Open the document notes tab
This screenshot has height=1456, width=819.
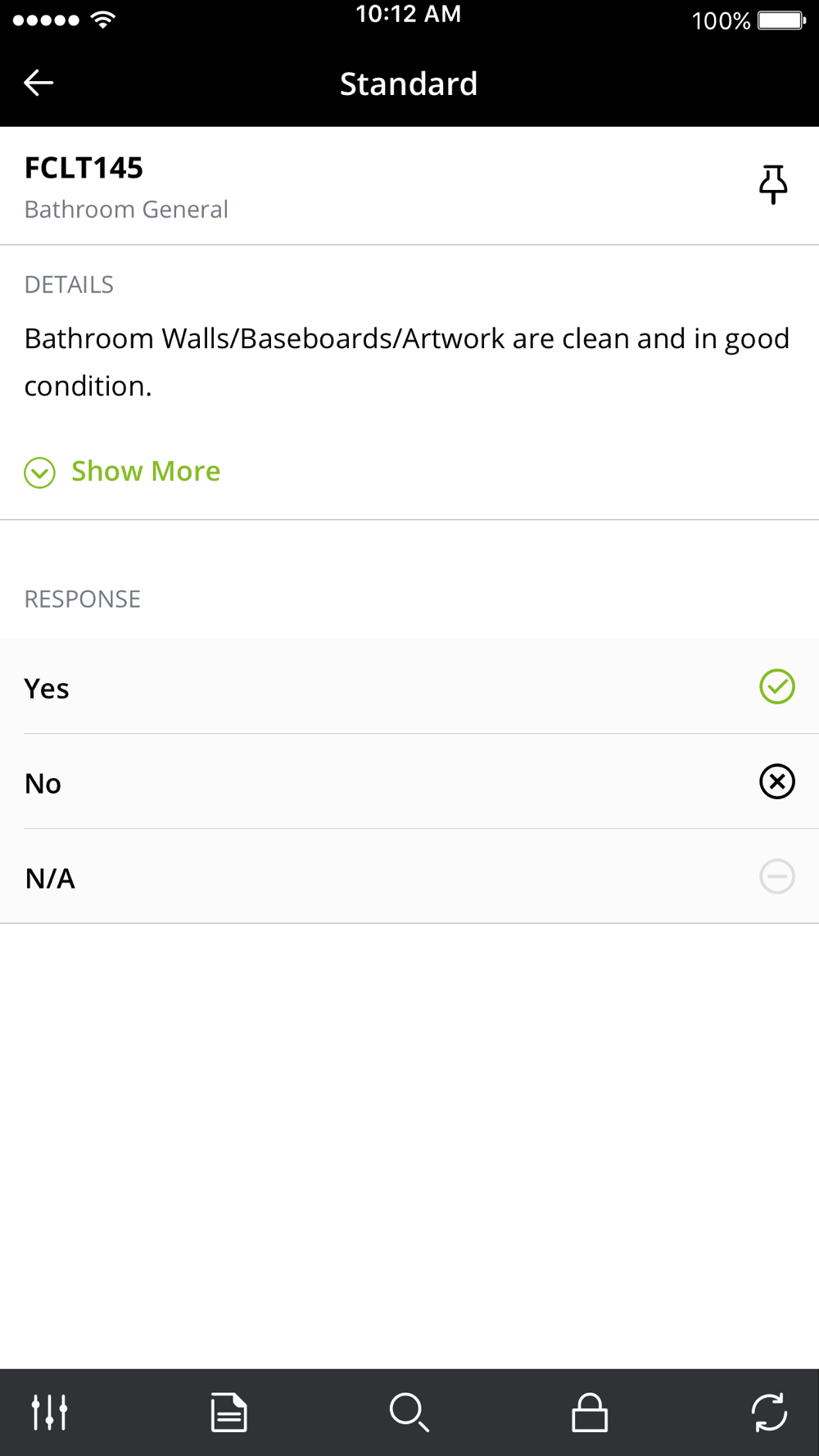click(229, 1412)
